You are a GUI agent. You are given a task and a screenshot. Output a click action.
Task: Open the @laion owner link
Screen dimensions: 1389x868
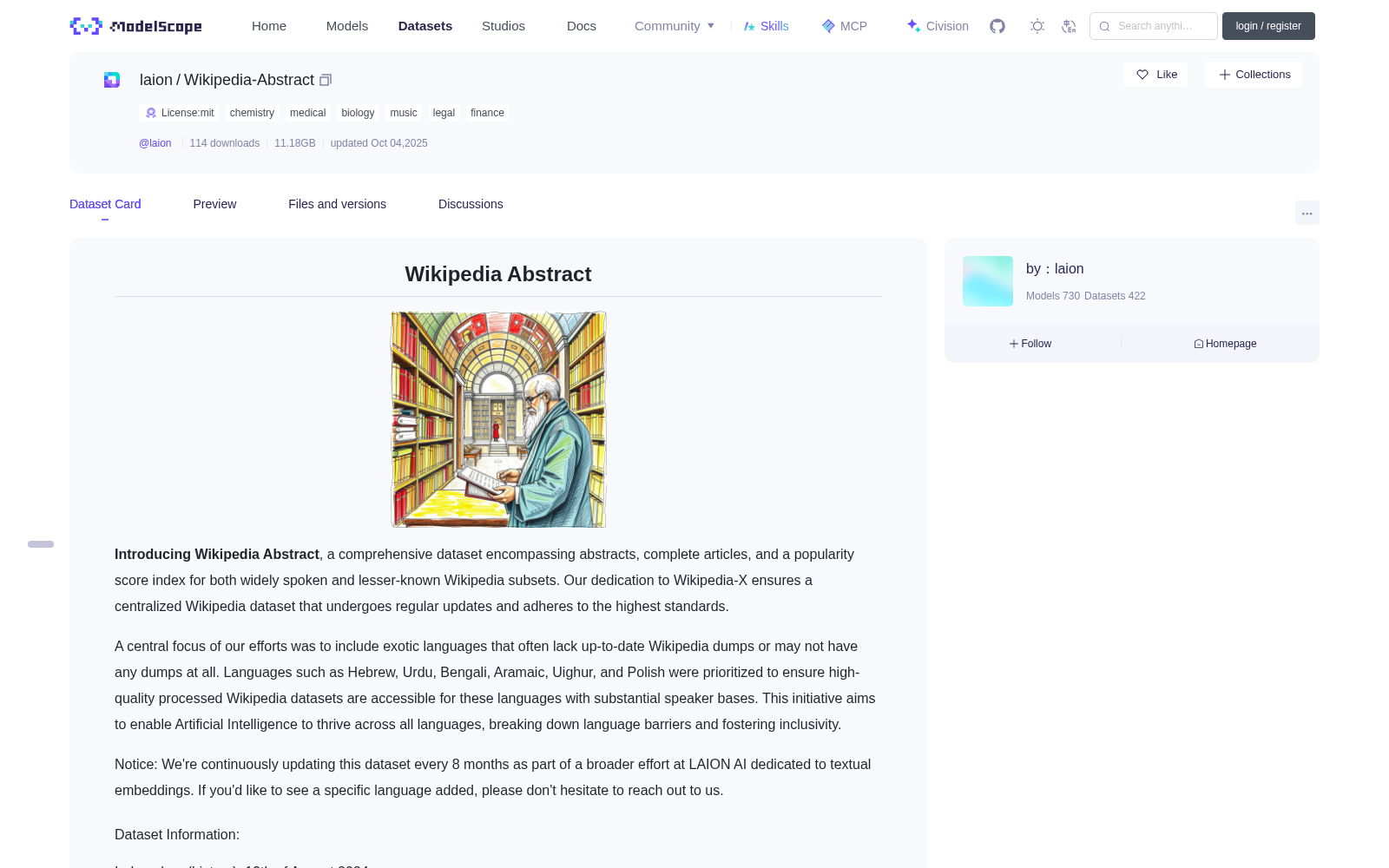click(x=155, y=143)
